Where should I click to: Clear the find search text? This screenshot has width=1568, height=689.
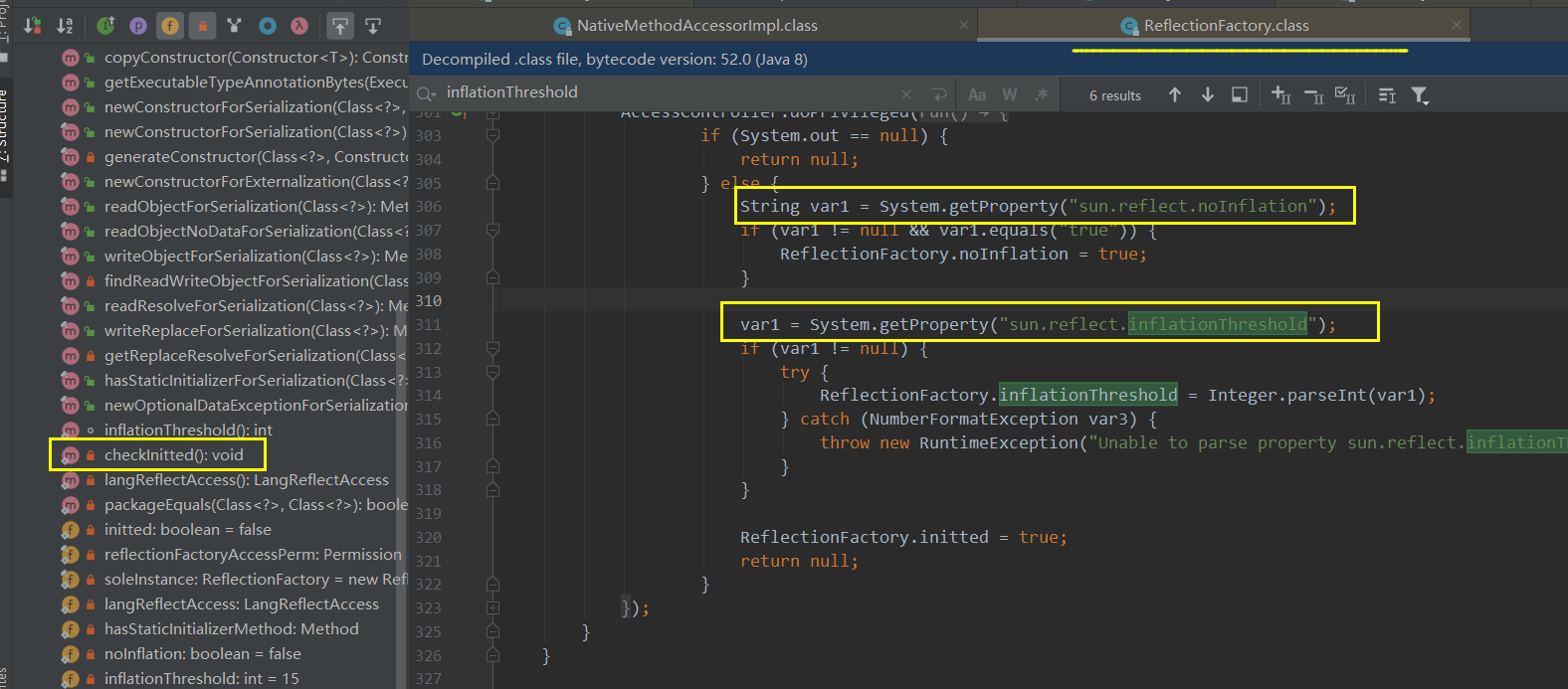click(x=906, y=94)
